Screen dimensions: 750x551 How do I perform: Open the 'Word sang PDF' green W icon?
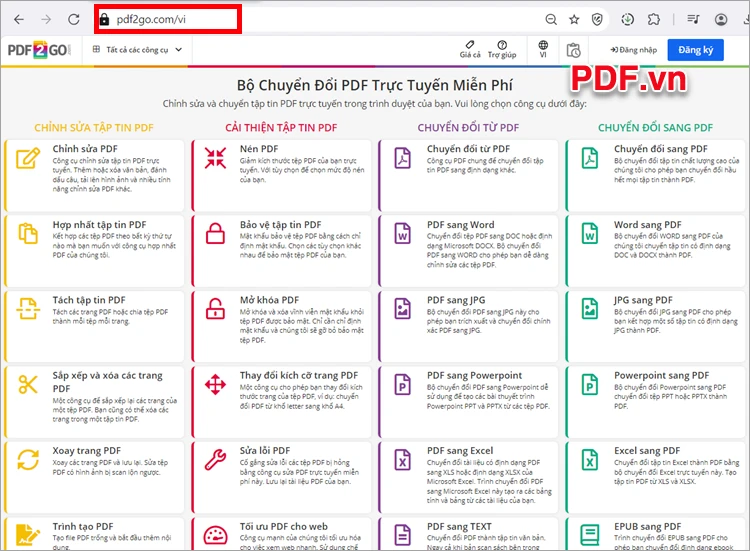pos(590,233)
